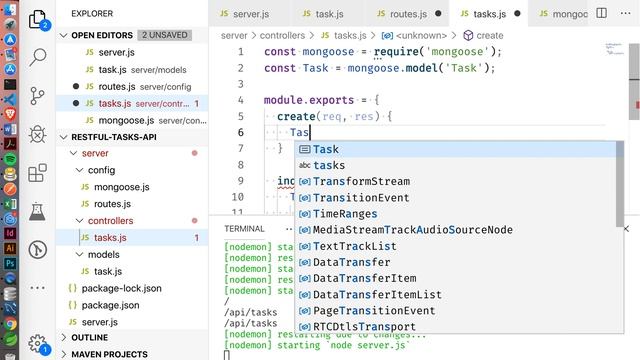Click line number 4 in gutter
Viewport: 640px width, 360px height.
pos(240,100)
